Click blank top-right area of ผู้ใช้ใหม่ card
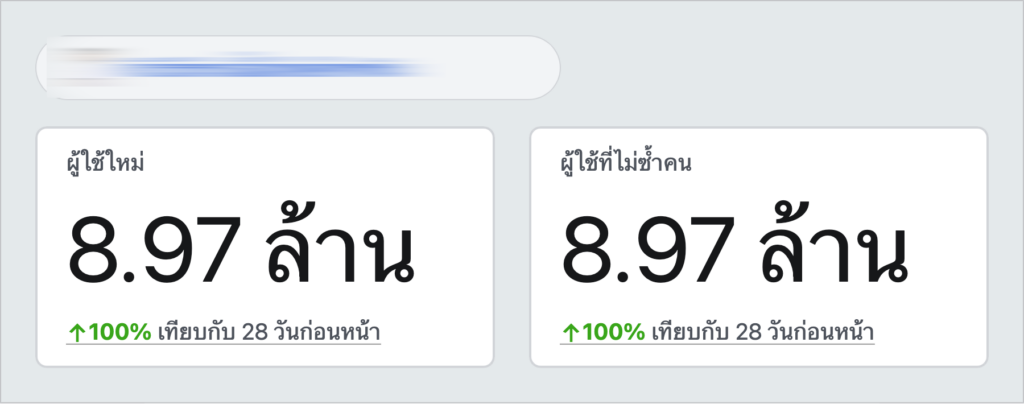1024x404 pixels. (x=430, y=163)
